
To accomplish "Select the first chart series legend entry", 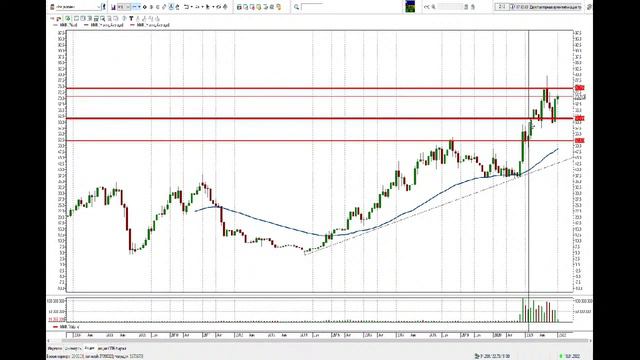I will pyautogui.click(x=65, y=25).
